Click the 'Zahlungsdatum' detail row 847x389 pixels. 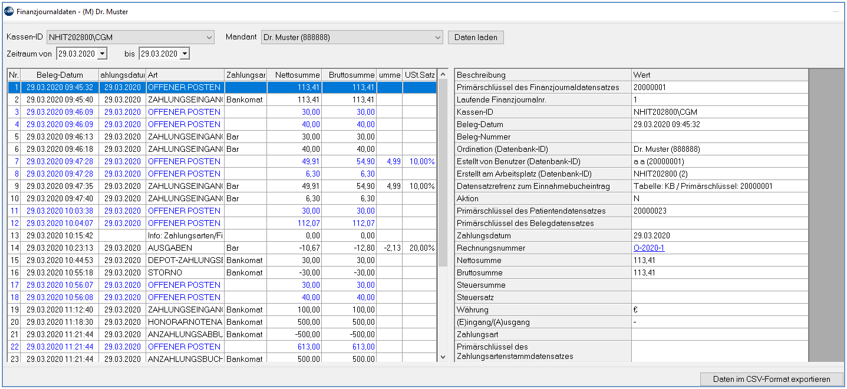(631, 236)
